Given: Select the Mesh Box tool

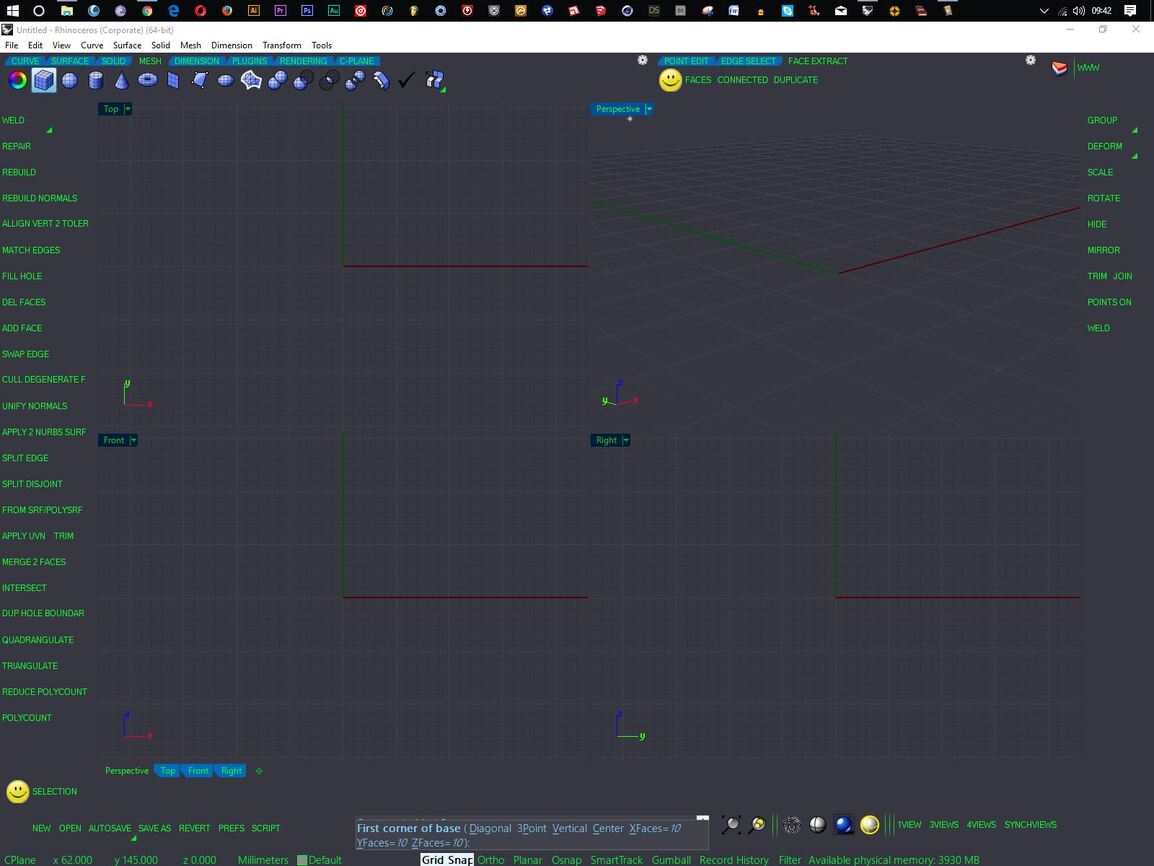Looking at the screenshot, I should pos(43,80).
